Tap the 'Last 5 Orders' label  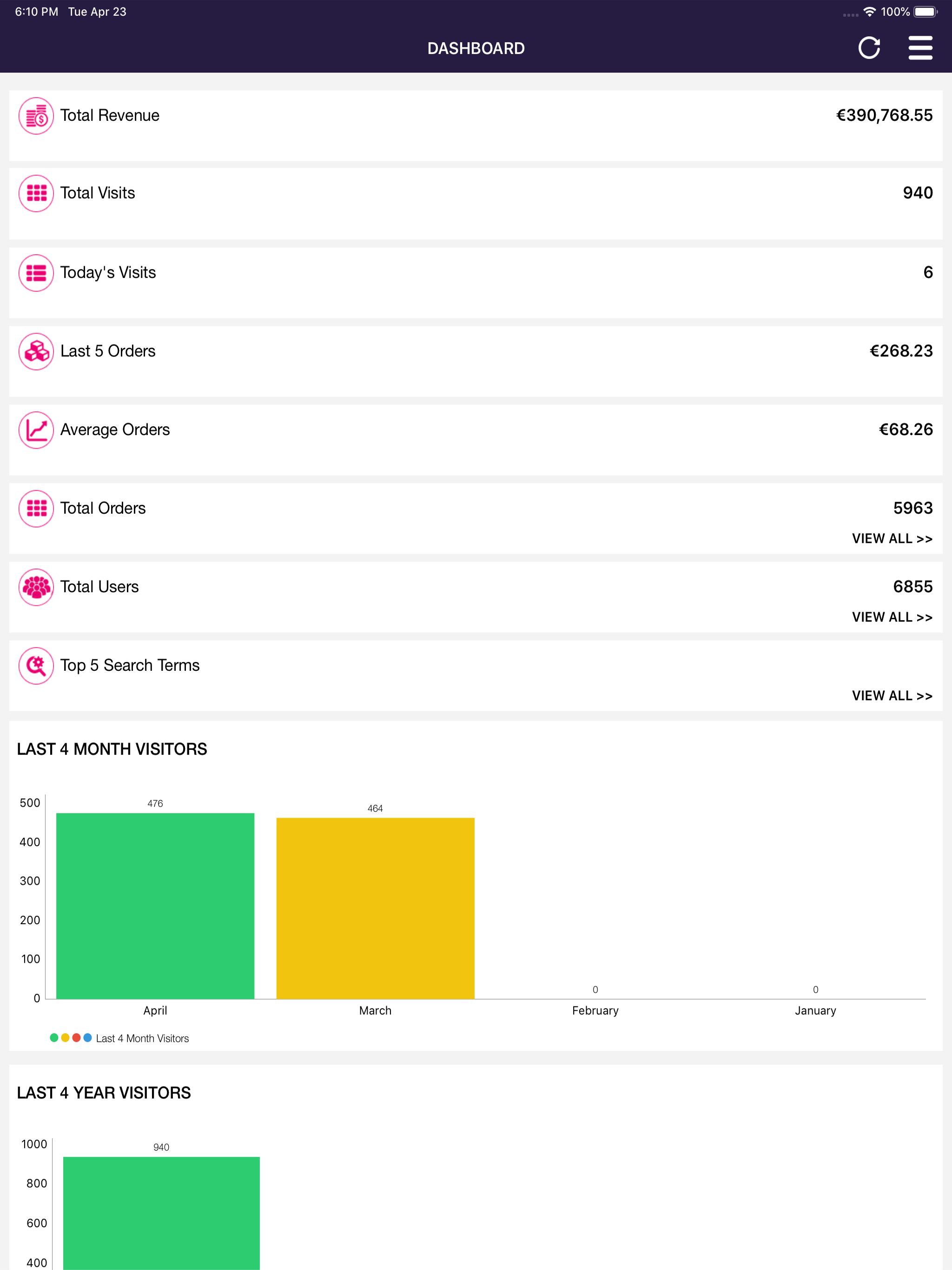click(x=108, y=351)
